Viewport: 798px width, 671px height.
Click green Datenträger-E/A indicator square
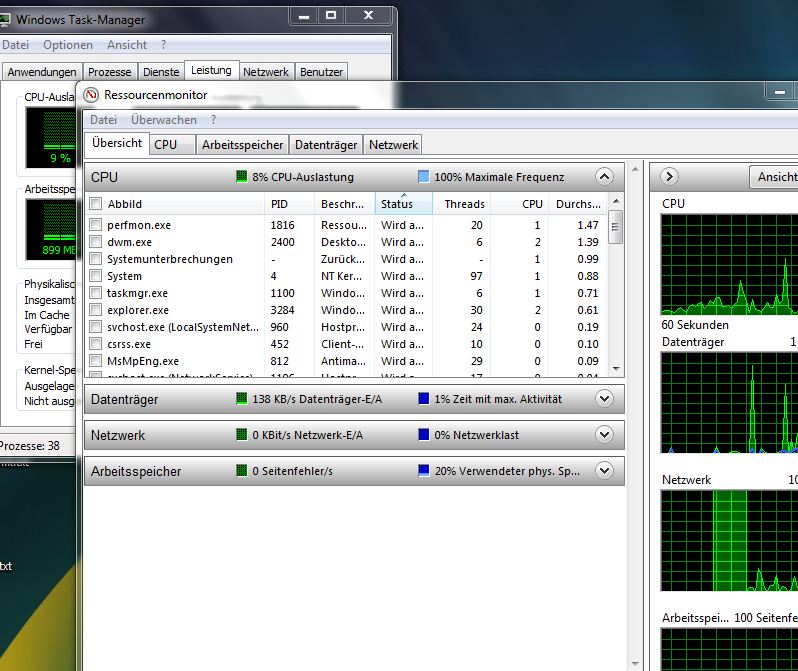click(241, 399)
